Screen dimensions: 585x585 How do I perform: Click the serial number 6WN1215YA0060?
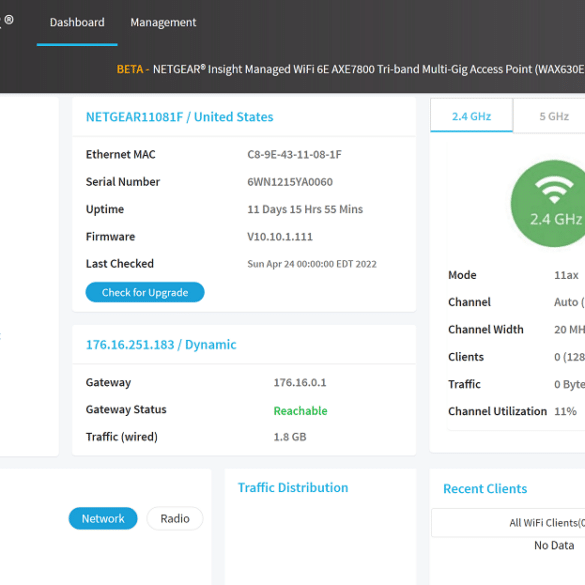(290, 182)
